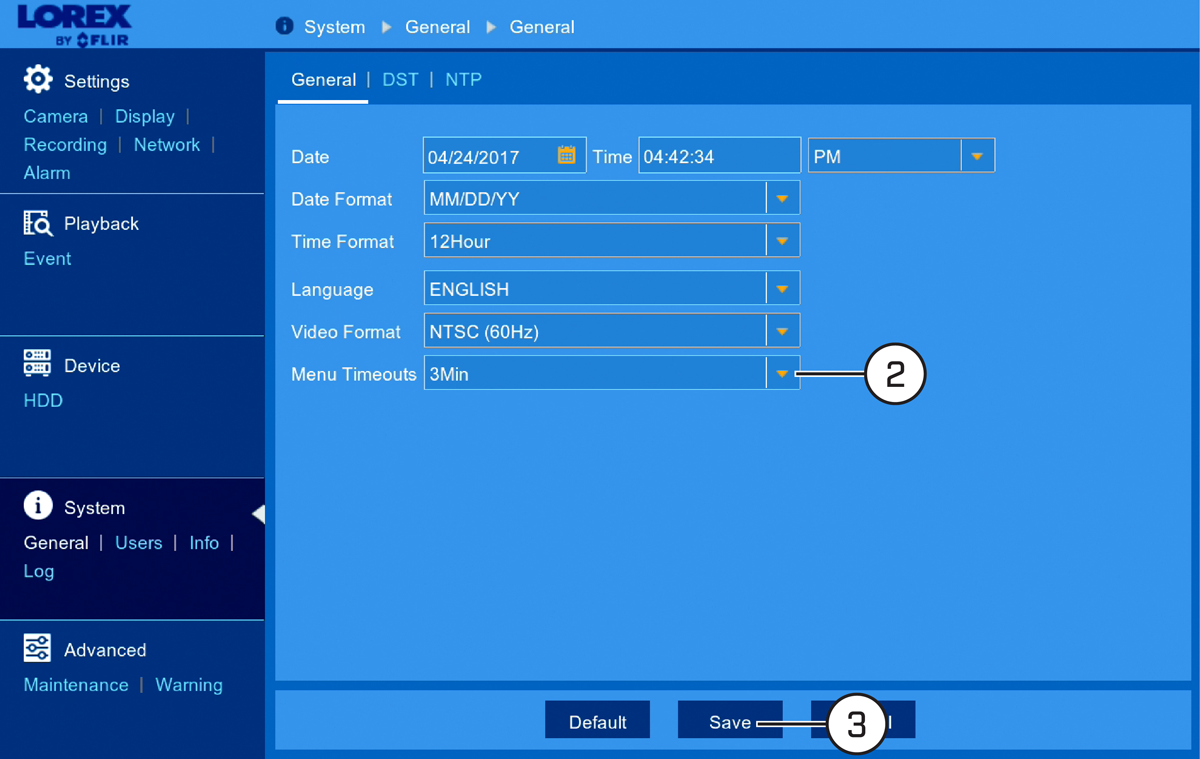This screenshot has width=1200, height=759.
Task: Select the General tab above the form
Action: (323, 80)
